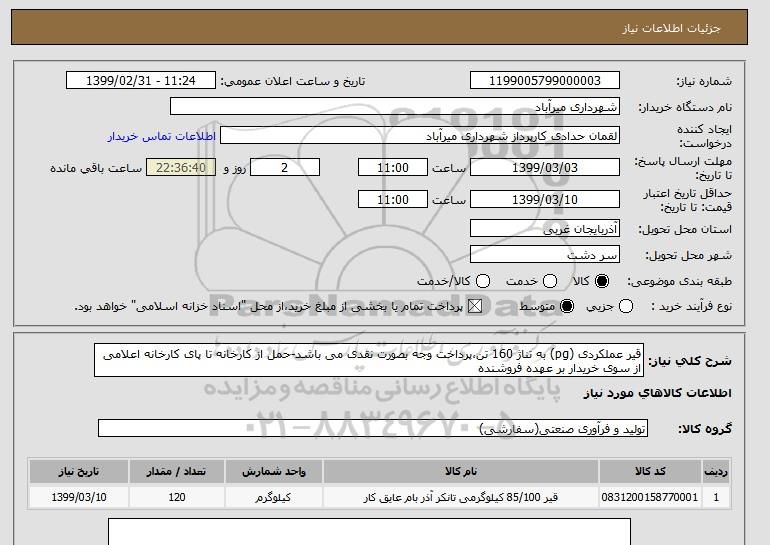Click the گروه کالا field تولید و فرآوری صنعتی
Viewport: 770px width, 545px height.
[x=373, y=429]
